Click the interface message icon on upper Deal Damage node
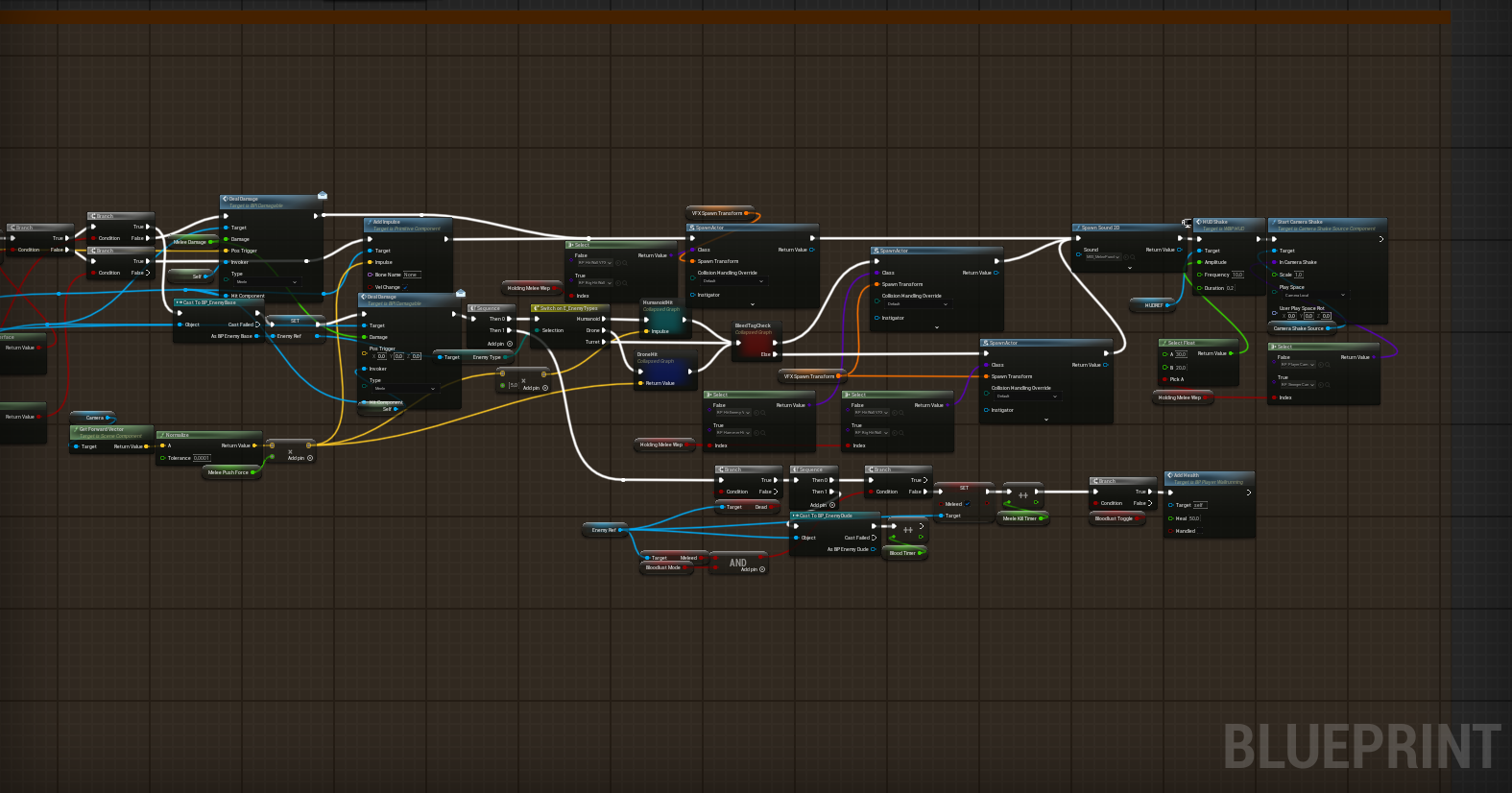 pyautogui.click(x=323, y=196)
